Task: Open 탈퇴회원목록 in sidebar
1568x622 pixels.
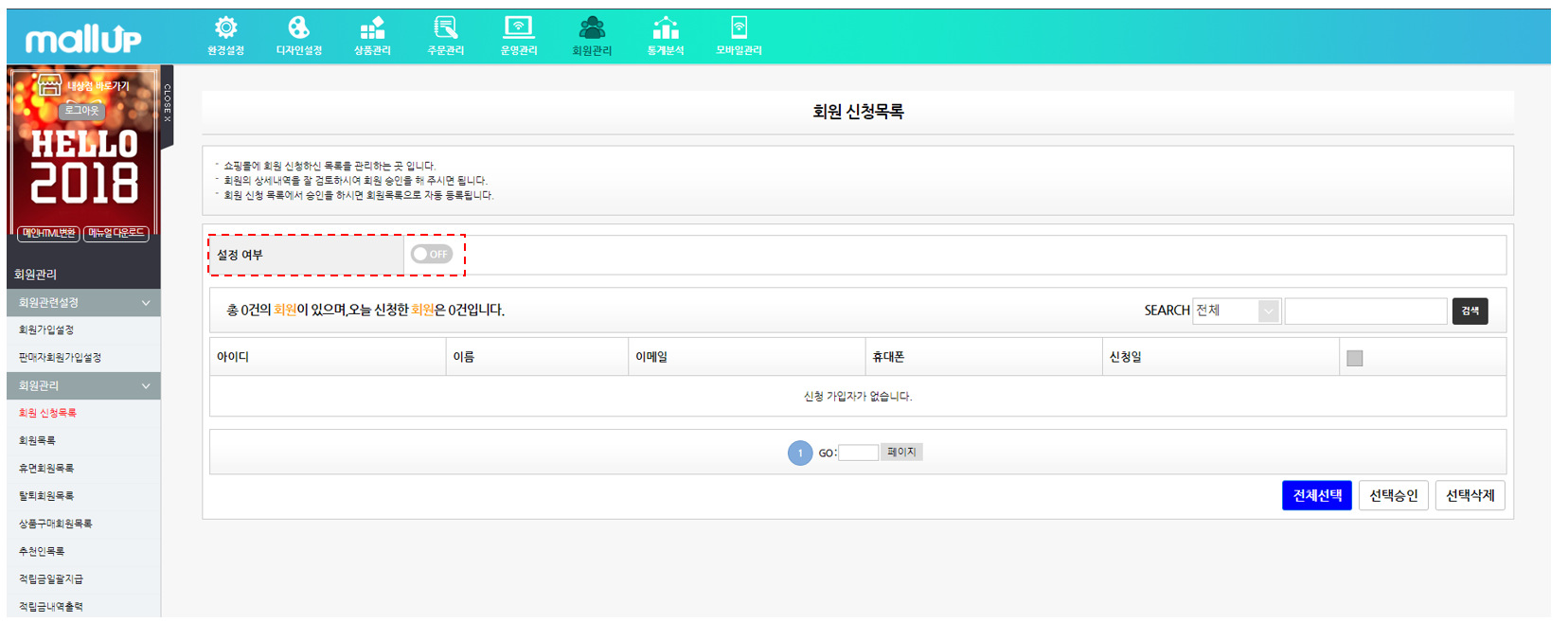Action: [46, 496]
